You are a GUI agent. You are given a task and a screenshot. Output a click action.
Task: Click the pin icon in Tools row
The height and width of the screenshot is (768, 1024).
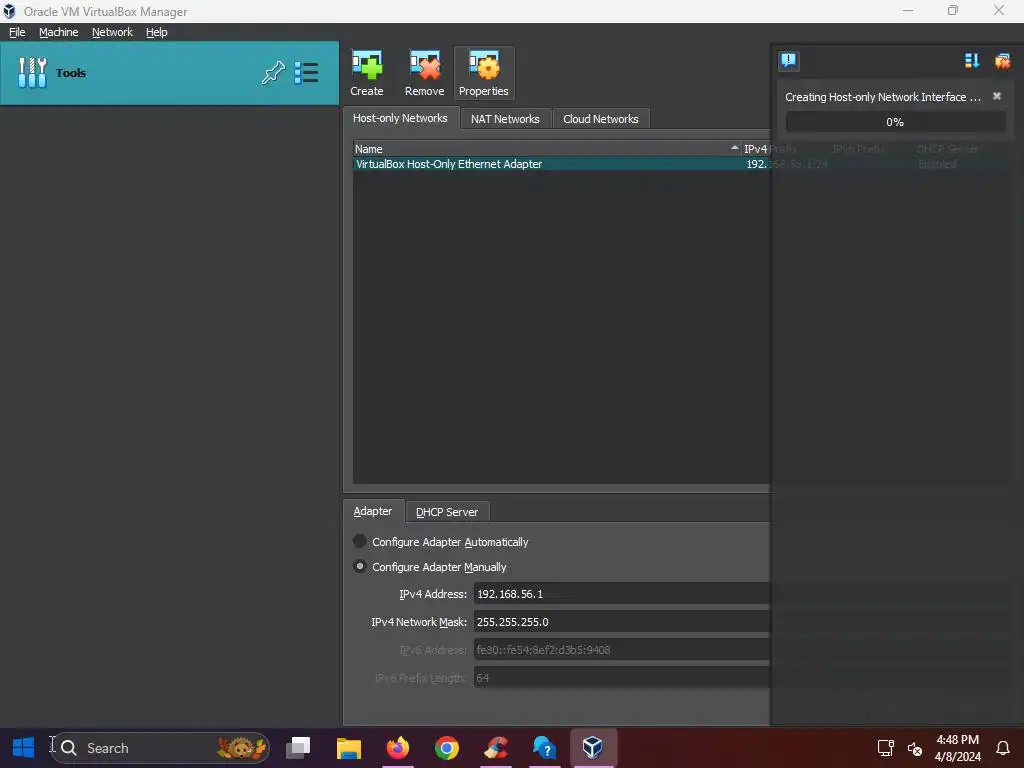pyautogui.click(x=273, y=72)
